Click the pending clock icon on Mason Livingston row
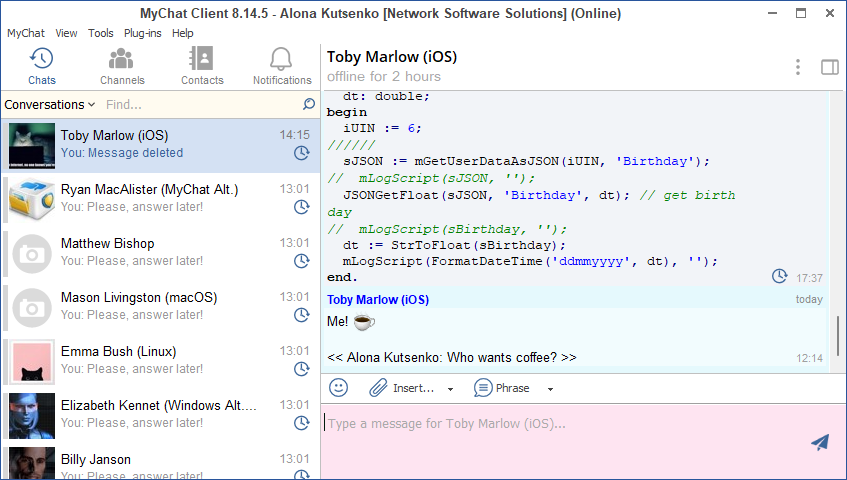 click(301, 315)
